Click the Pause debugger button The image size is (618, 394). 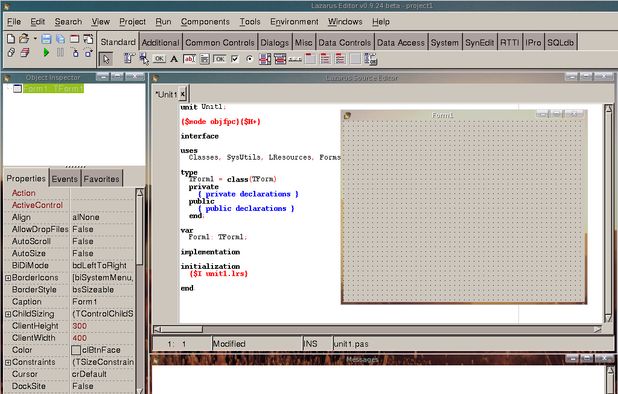60,52
